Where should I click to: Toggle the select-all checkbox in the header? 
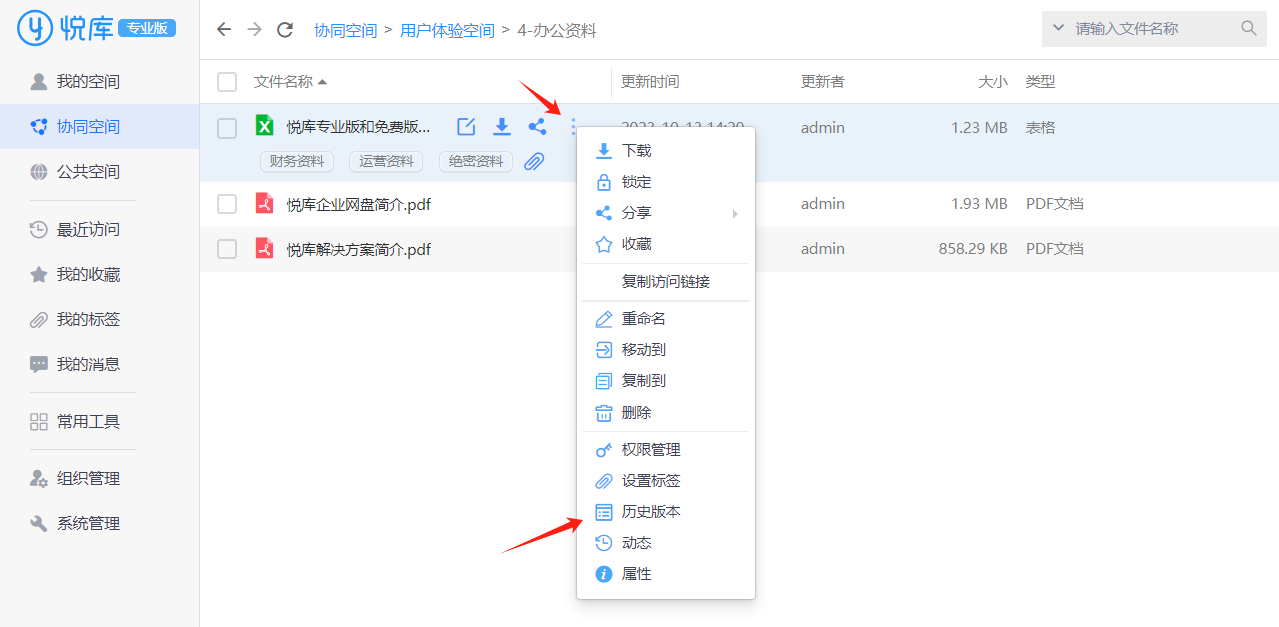point(227,82)
